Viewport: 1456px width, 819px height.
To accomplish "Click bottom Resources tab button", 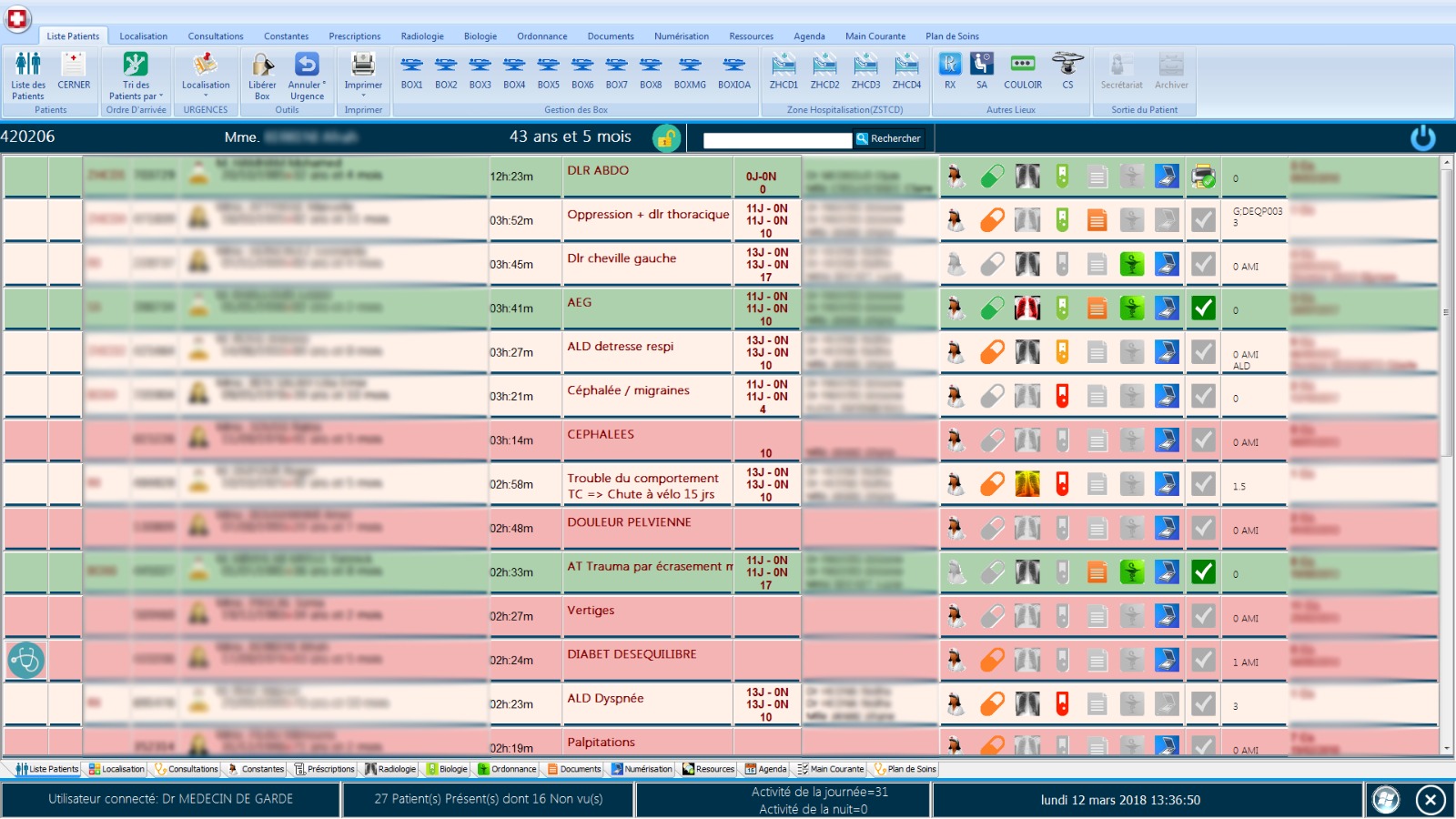I will (x=708, y=769).
